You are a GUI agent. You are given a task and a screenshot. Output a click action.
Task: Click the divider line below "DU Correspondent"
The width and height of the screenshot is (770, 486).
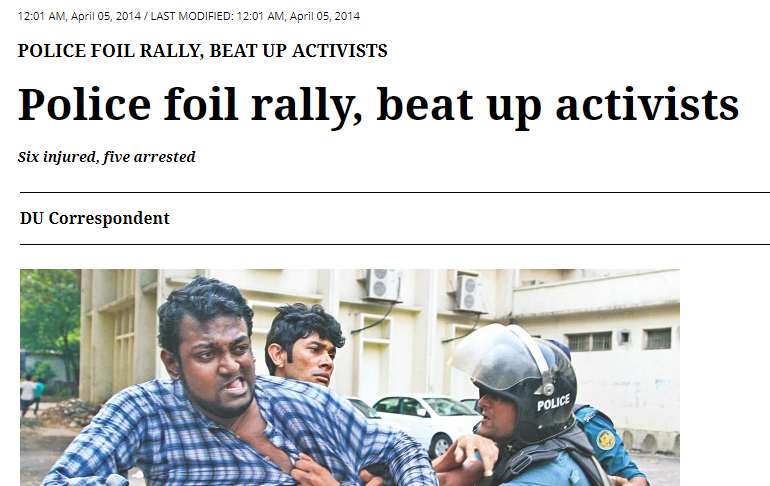[x=395, y=244]
